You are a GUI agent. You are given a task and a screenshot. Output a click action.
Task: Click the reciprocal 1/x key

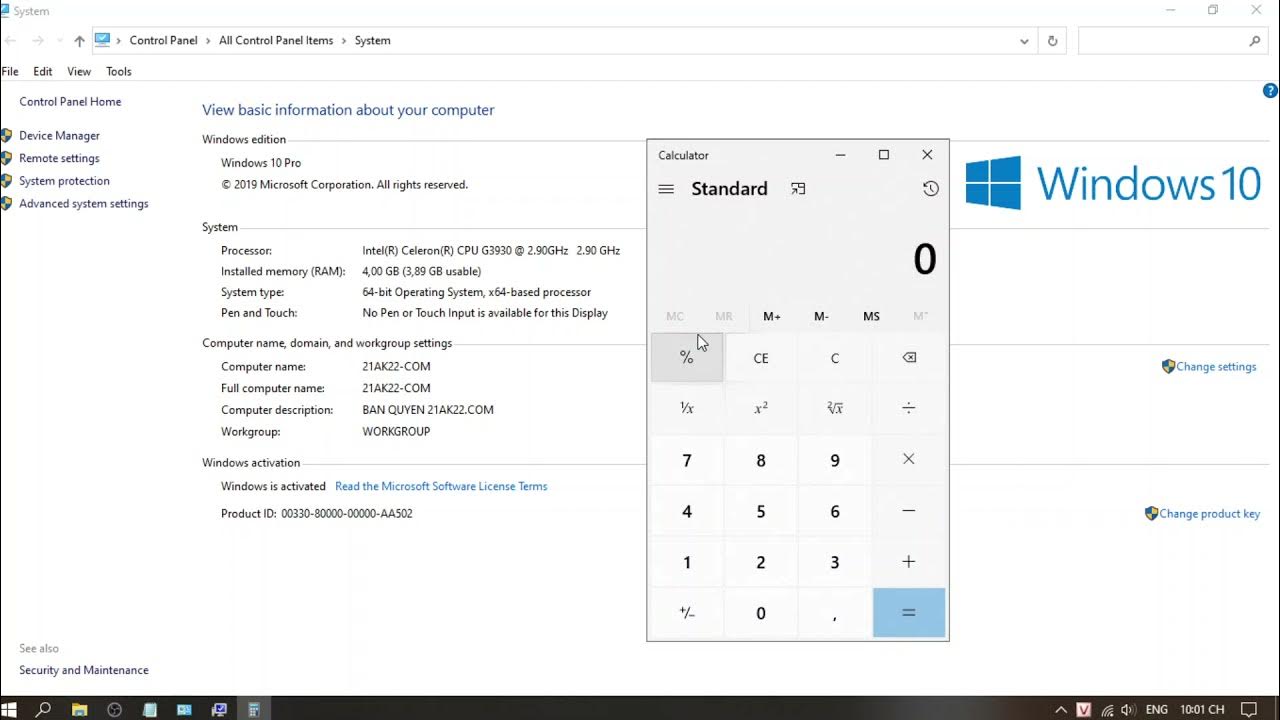(687, 408)
